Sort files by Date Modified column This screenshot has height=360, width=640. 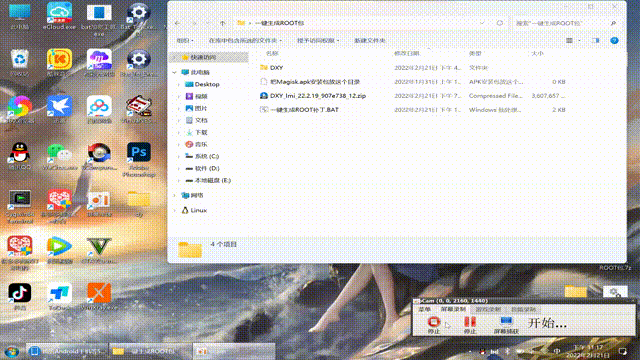tap(407, 53)
